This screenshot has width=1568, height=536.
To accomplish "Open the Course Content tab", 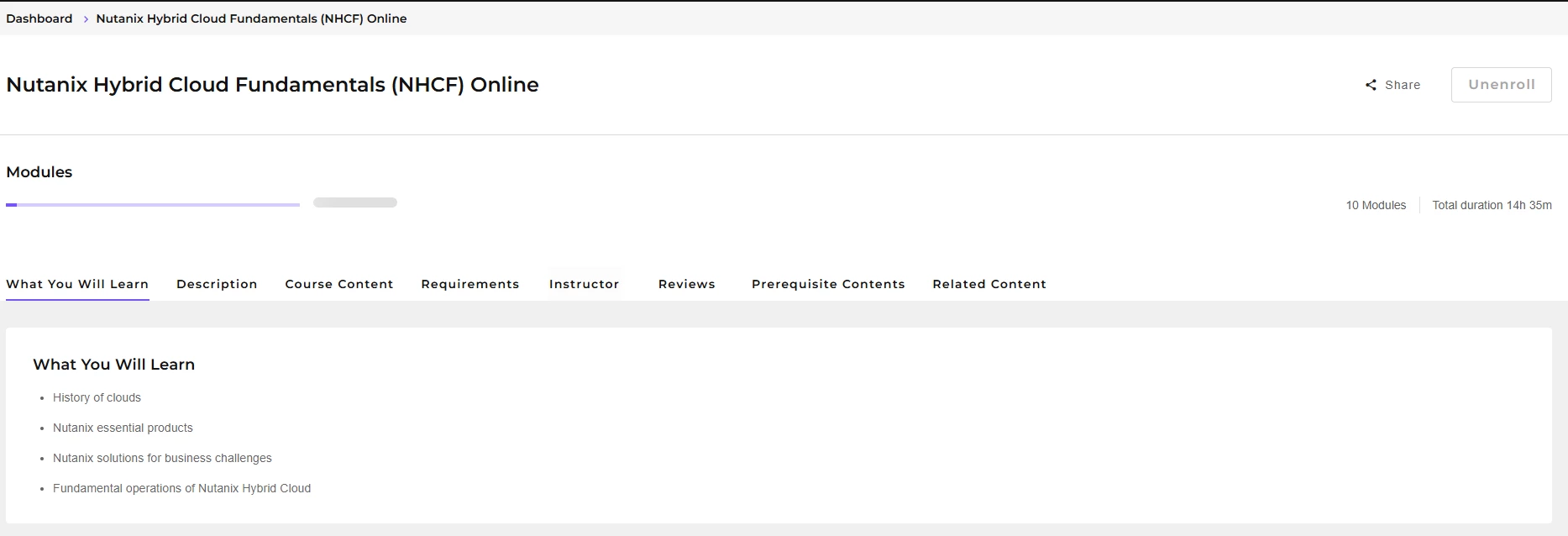I will (339, 284).
